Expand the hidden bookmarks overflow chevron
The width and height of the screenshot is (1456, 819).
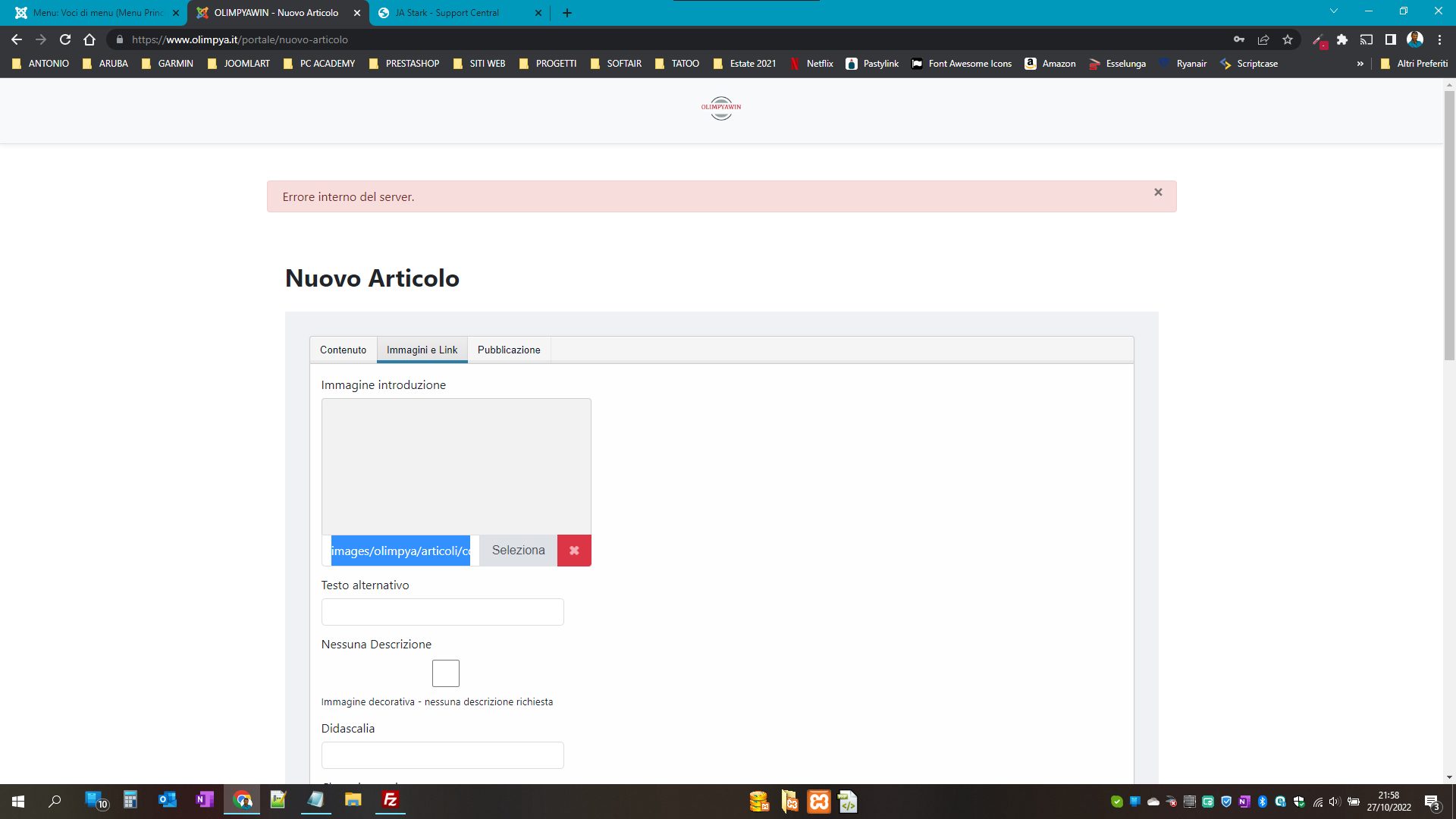(x=1360, y=64)
